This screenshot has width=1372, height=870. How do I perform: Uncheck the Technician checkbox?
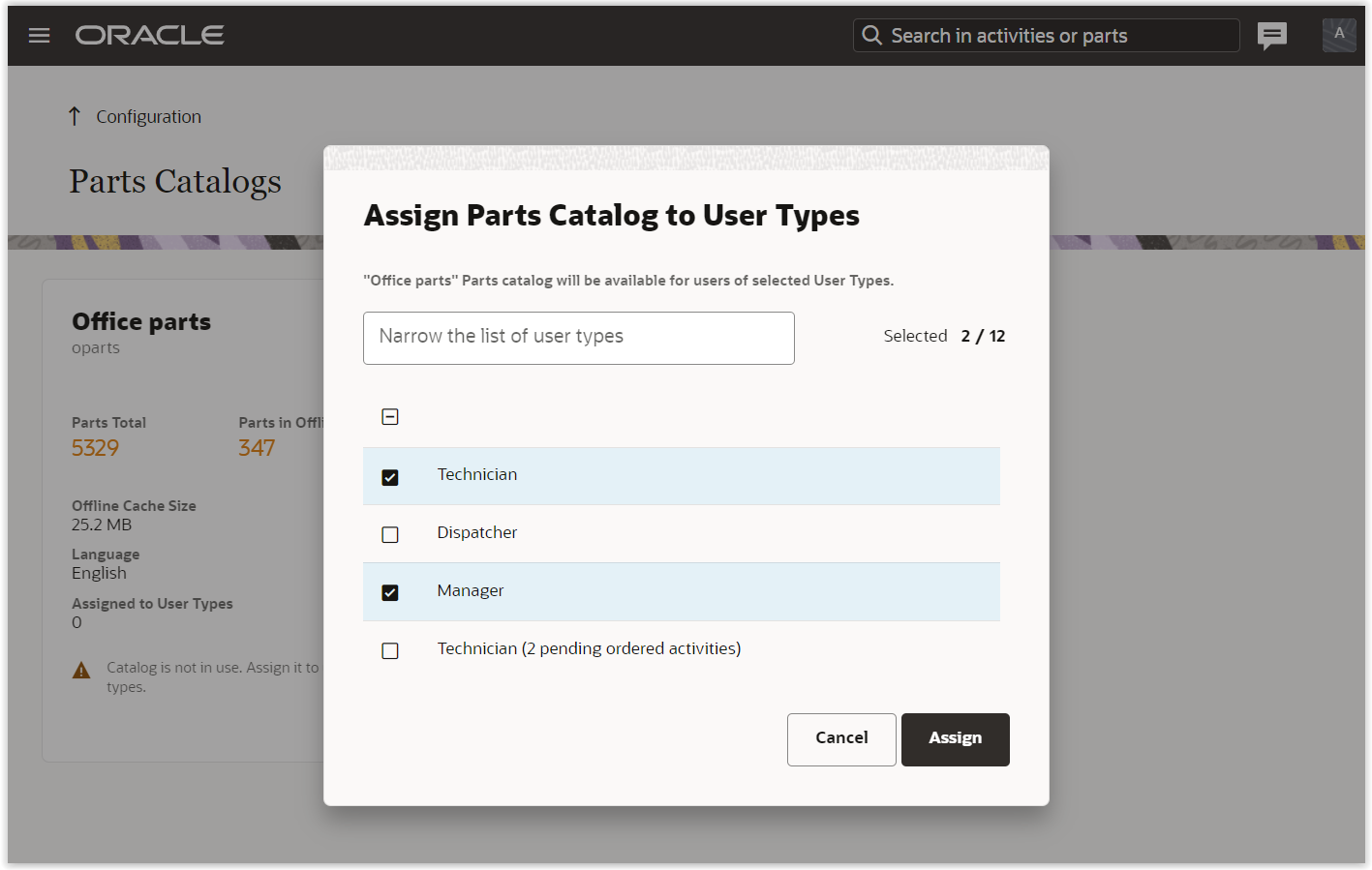[x=390, y=477]
